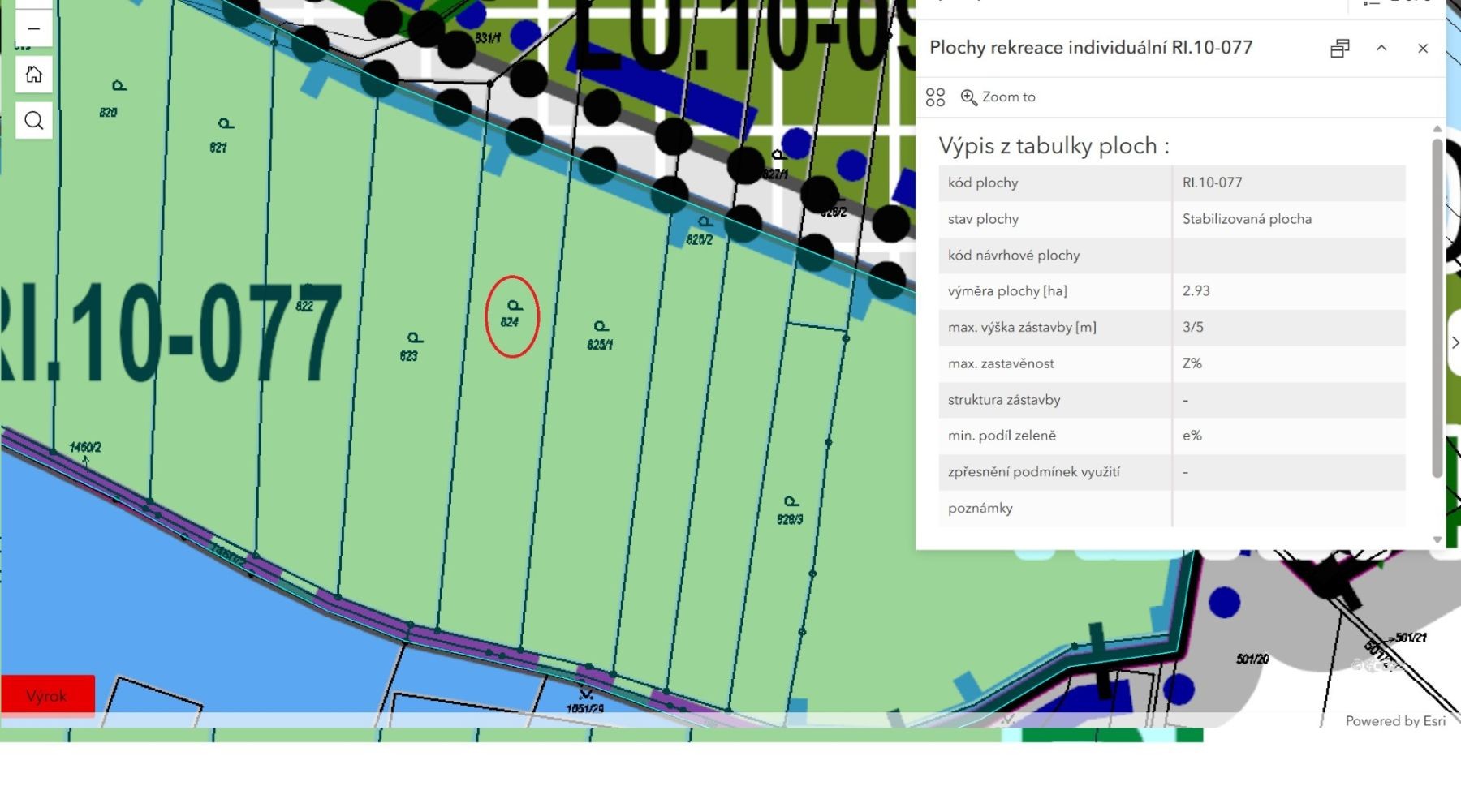This screenshot has width=1461, height=812.
Task: Go to the default map extent home
Action: tap(33, 75)
